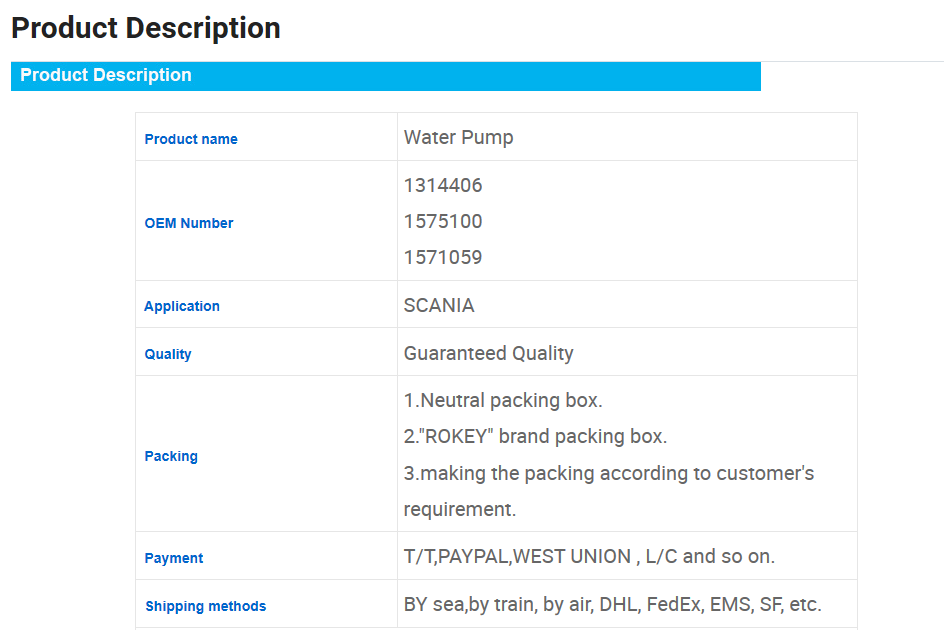The width and height of the screenshot is (944, 630).
Task: Select the Guaranteed Quality text
Action: pos(488,353)
